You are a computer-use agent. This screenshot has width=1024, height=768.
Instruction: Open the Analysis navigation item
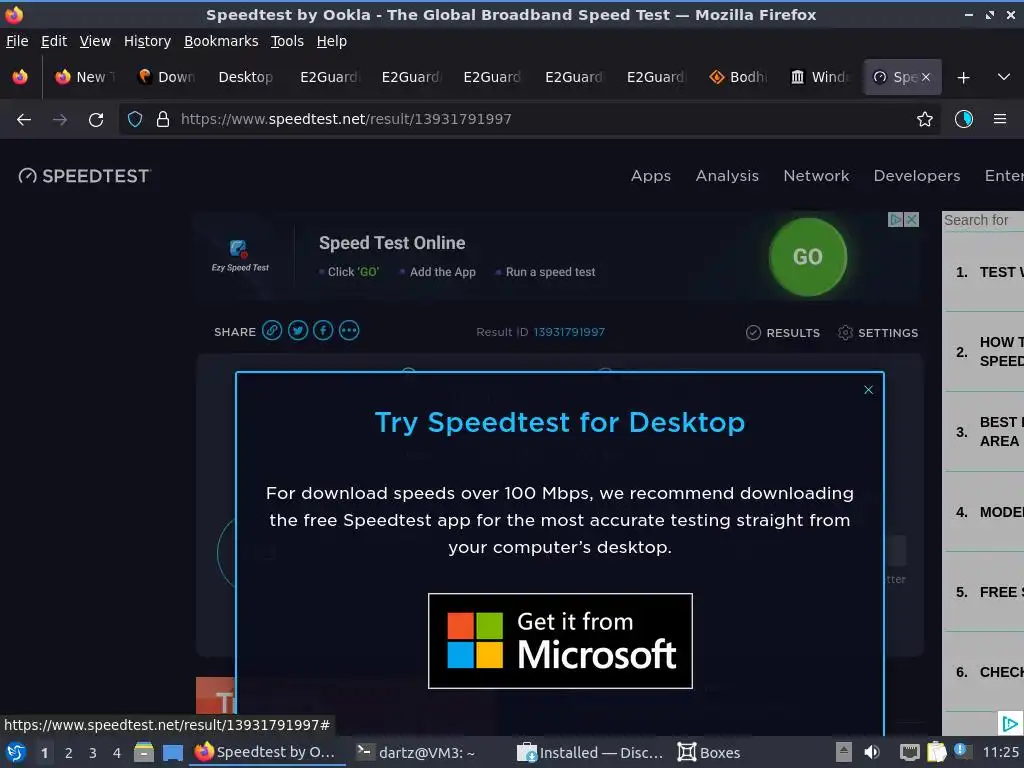coord(727,176)
